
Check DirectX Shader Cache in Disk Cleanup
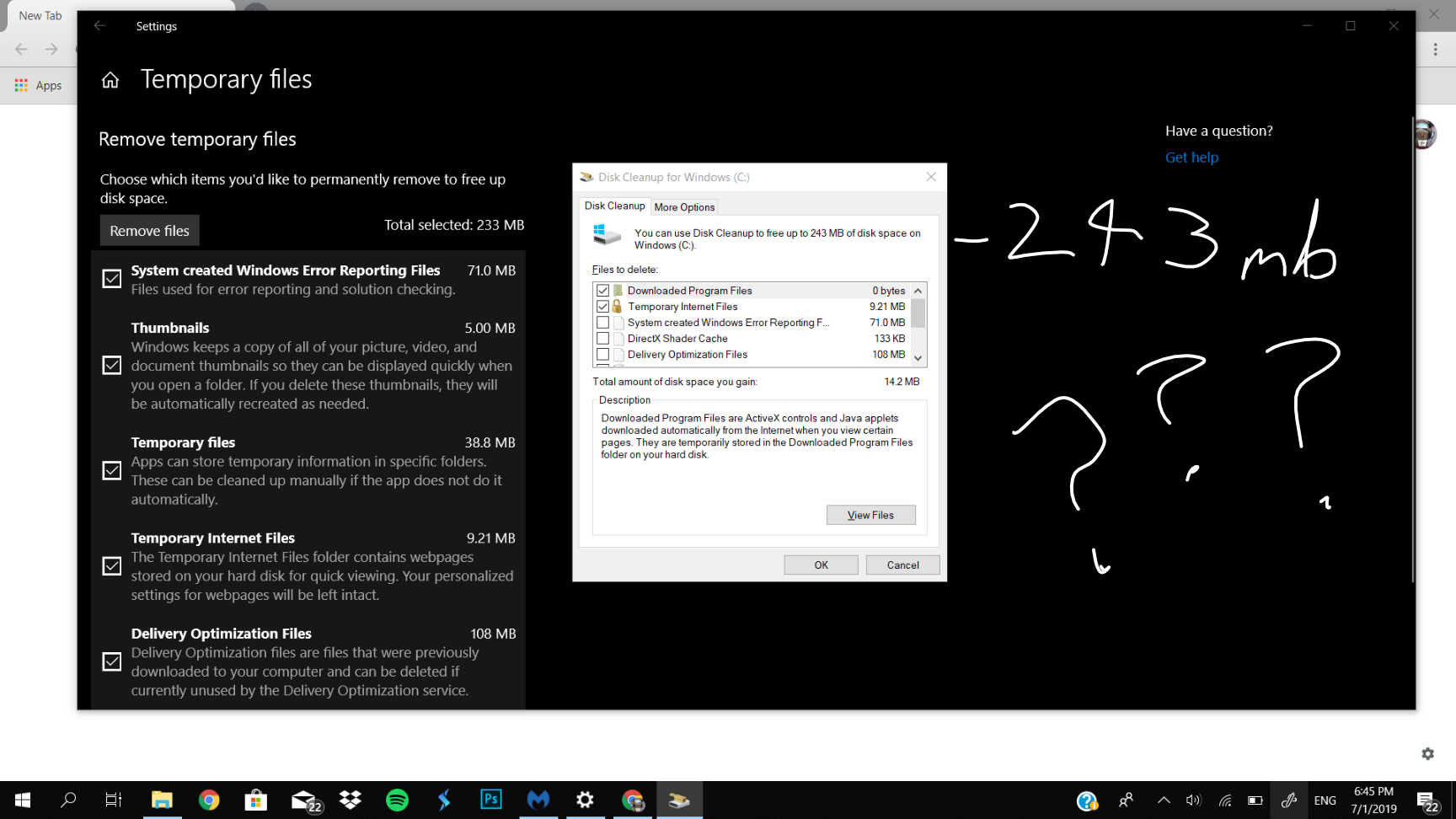(603, 339)
